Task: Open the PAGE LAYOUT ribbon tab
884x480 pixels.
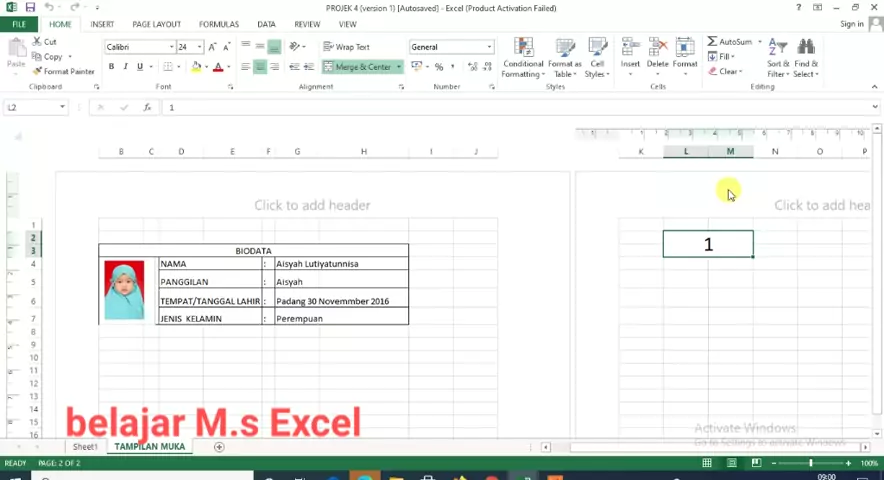Action: [156, 24]
